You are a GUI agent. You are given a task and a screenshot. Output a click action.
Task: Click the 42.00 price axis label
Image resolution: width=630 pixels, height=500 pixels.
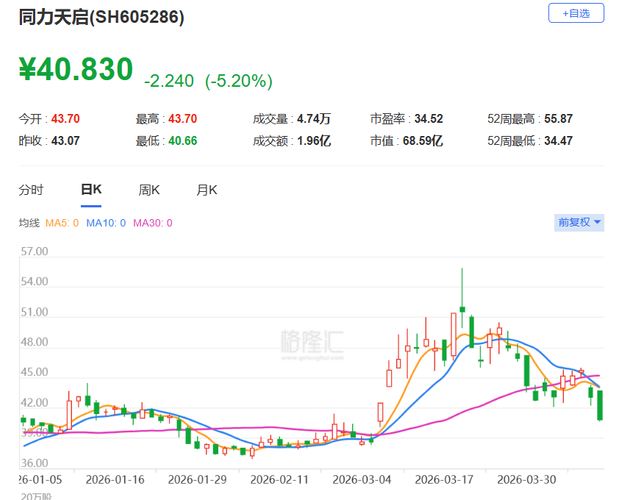coord(35,403)
